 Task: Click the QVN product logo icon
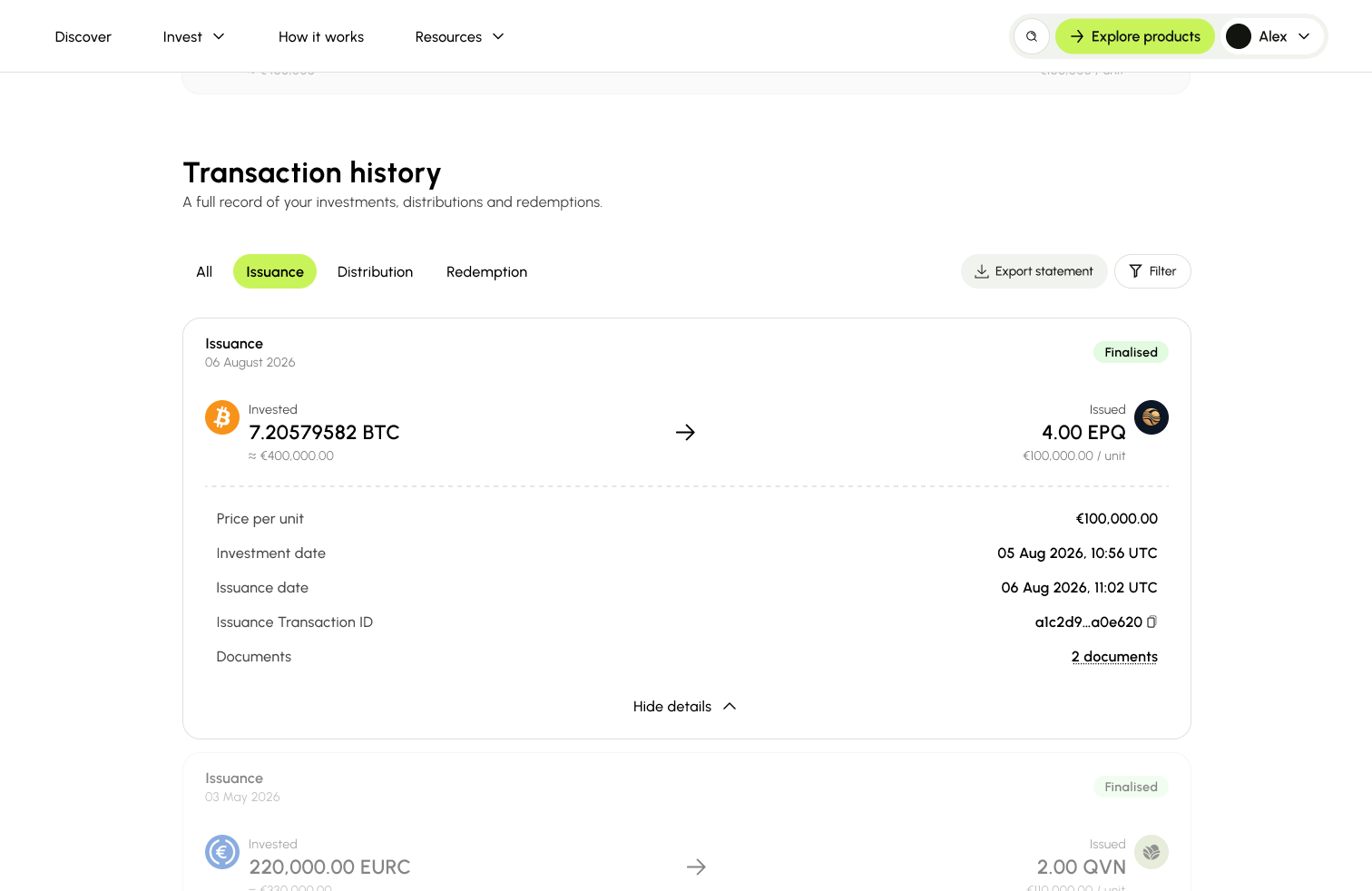coord(1151,852)
